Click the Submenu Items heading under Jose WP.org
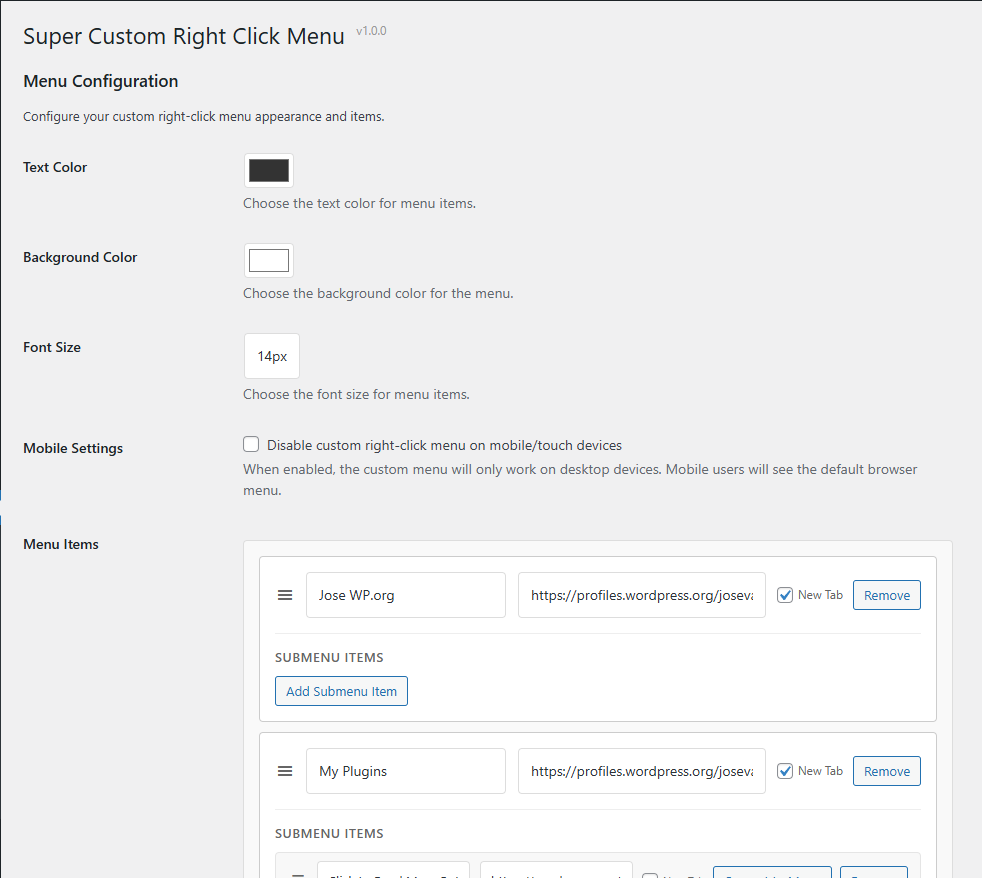The height and width of the screenshot is (878, 982). (329, 657)
